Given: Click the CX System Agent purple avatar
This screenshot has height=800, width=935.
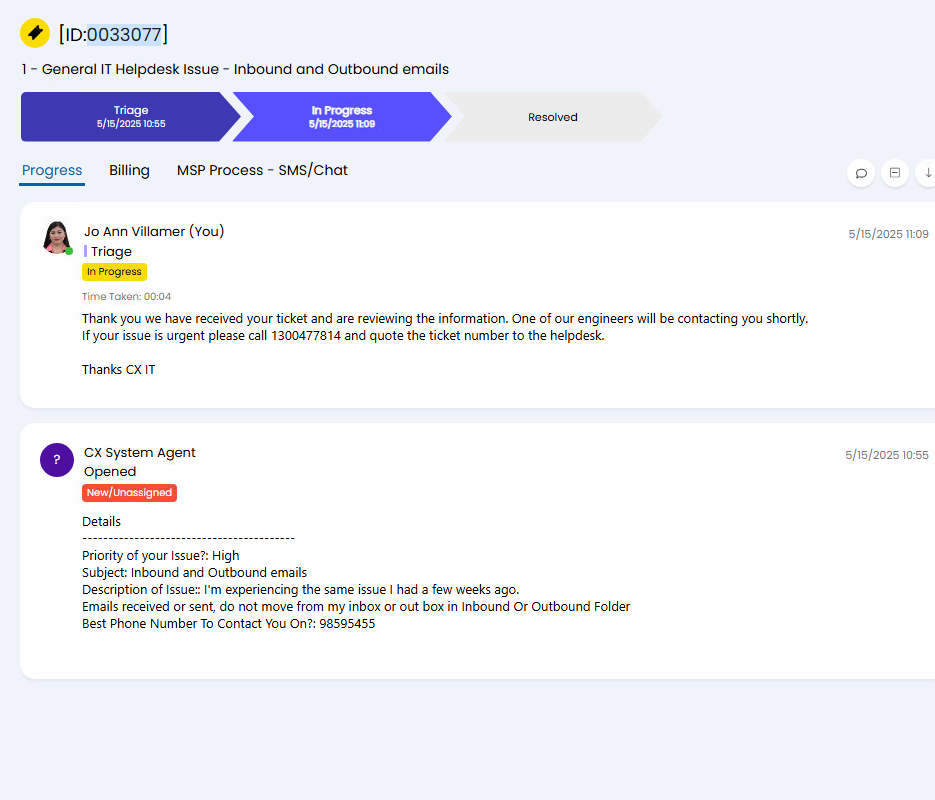Looking at the screenshot, I should (x=57, y=460).
